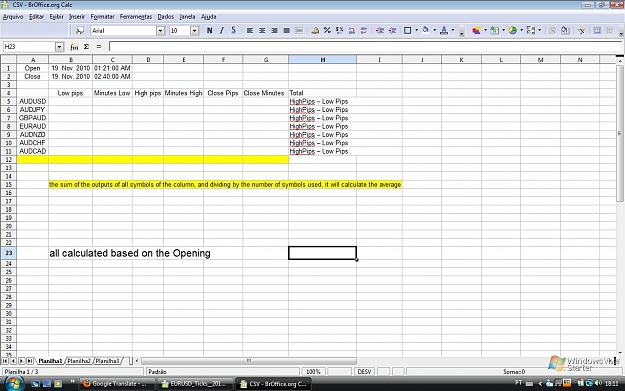Click the magic-wand-like toolbar icon
Screen dimensions: 625x391
(582, 30)
